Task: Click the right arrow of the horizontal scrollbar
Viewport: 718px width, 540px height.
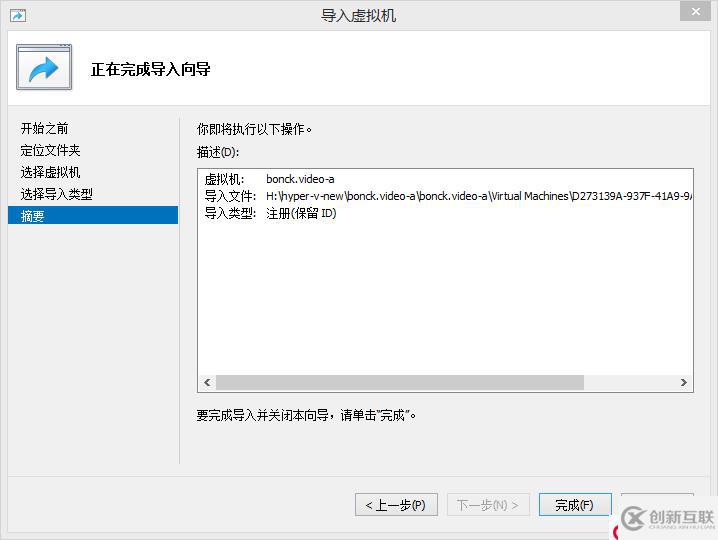Action: click(x=684, y=382)
